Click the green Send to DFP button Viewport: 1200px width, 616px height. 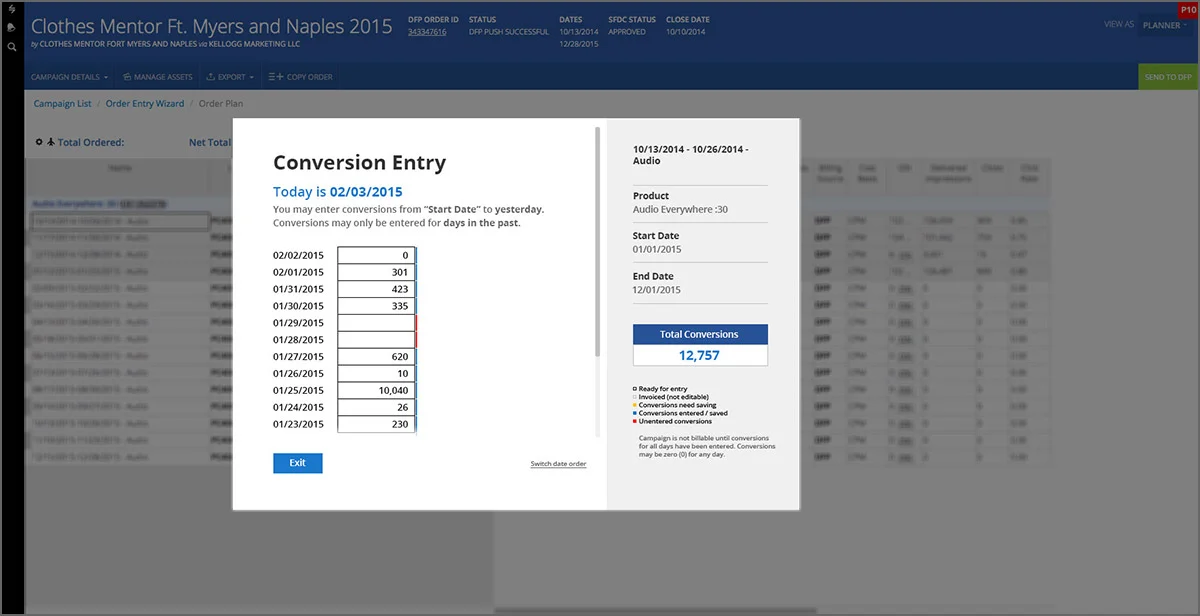coord(1169,77)
